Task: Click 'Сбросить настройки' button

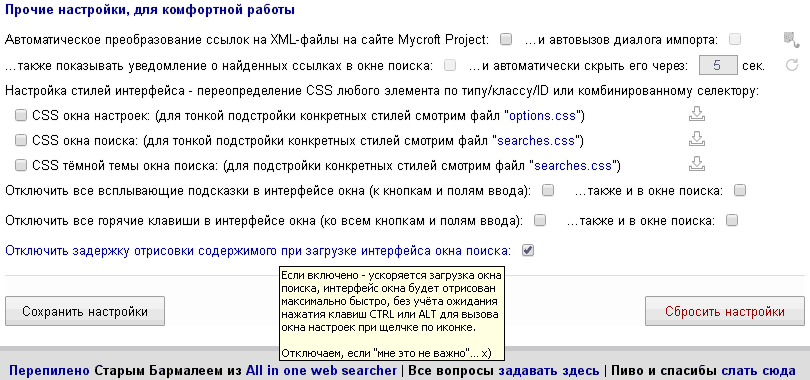Action: tap(725, 311)
